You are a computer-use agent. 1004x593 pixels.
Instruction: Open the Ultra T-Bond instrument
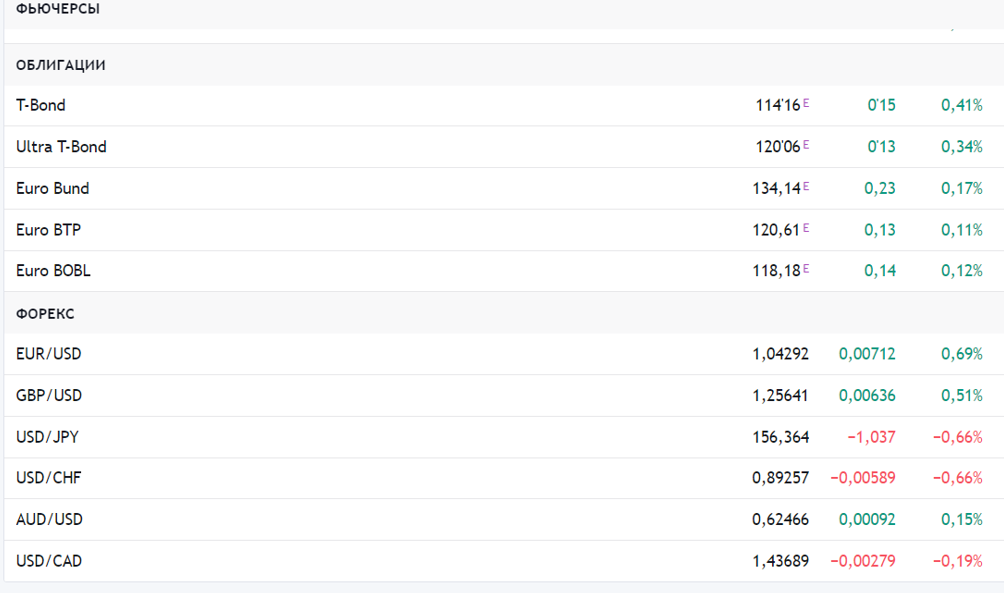click(61, 147)
